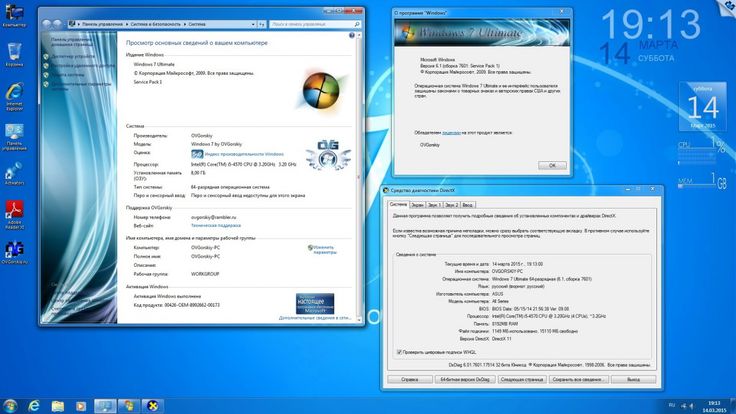Click the System window vertical scrollbar
This screenshot has width=736, height=414.
click(359, 177)
